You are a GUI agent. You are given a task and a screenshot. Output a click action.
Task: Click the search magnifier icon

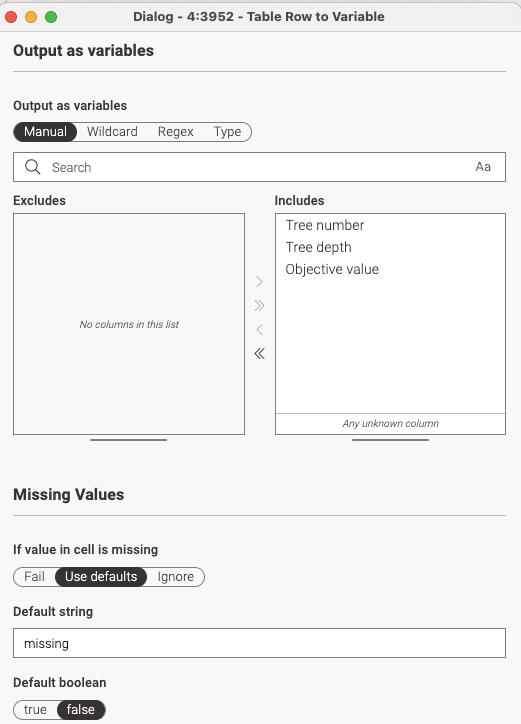(33, 167)
